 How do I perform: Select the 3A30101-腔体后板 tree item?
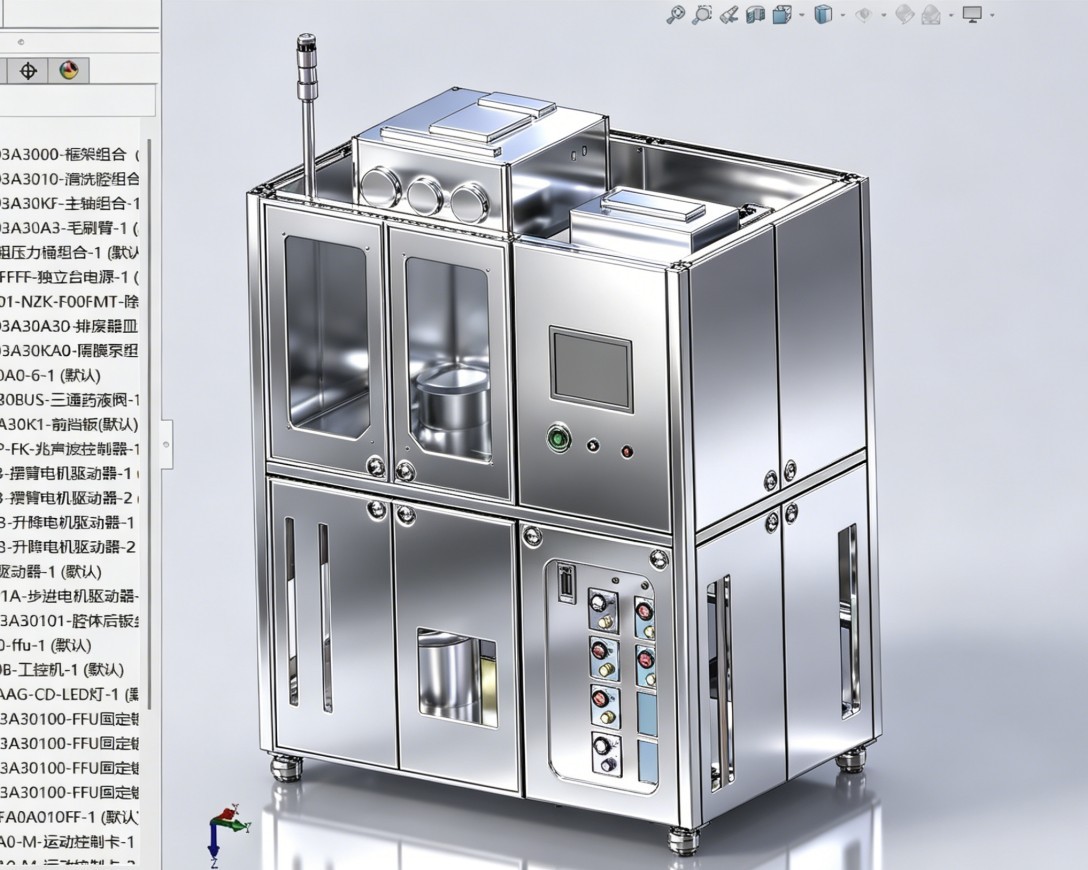pos(69,620)
